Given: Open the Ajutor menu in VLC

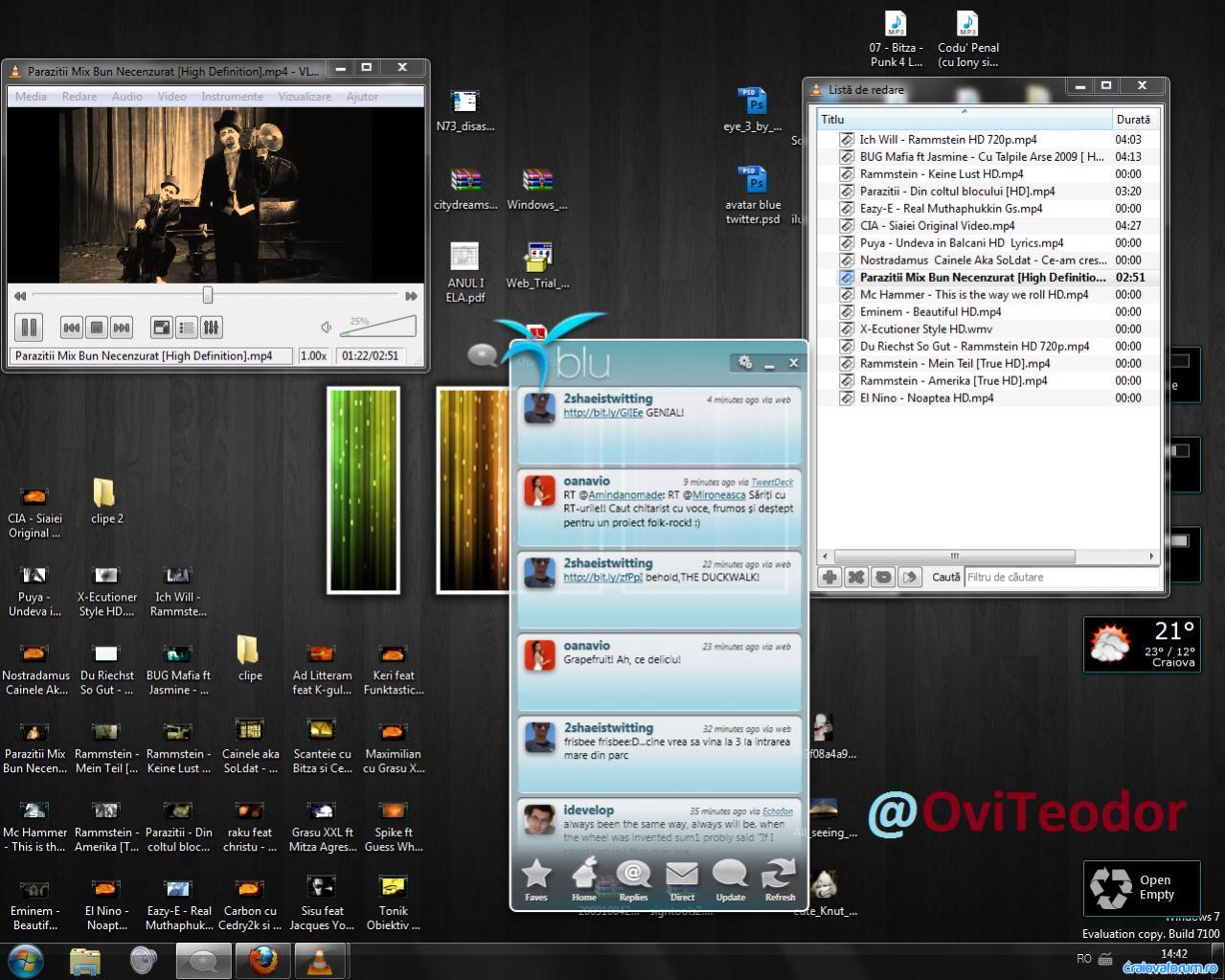Looking at the screenshot, I should (362, 97).
